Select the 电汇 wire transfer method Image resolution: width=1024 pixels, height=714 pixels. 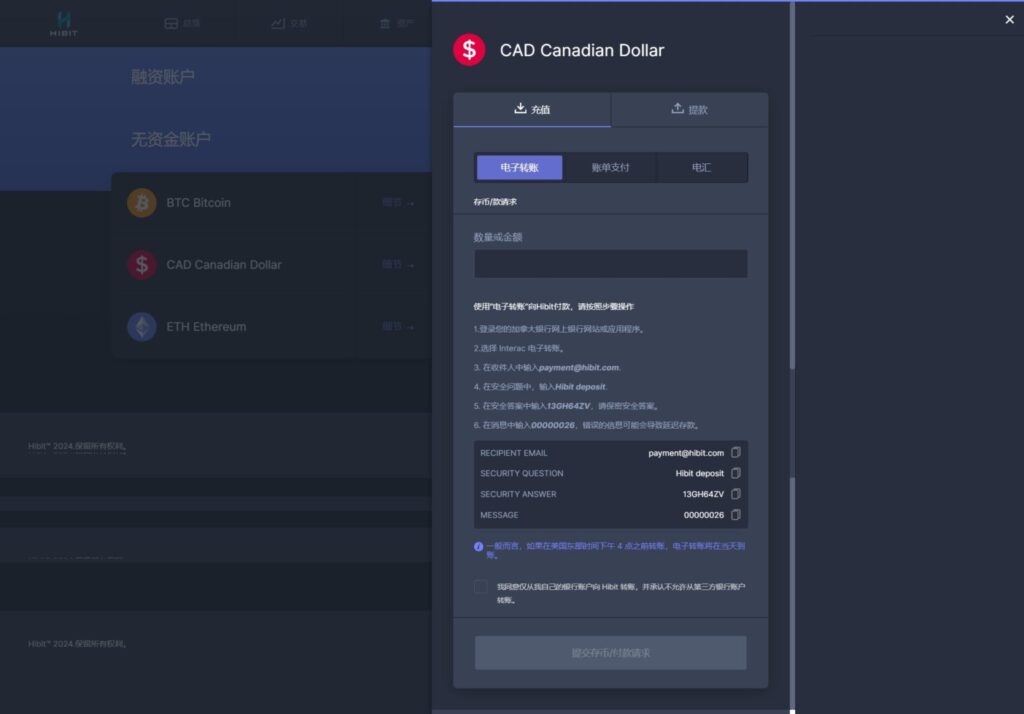[x=701, y=167]
